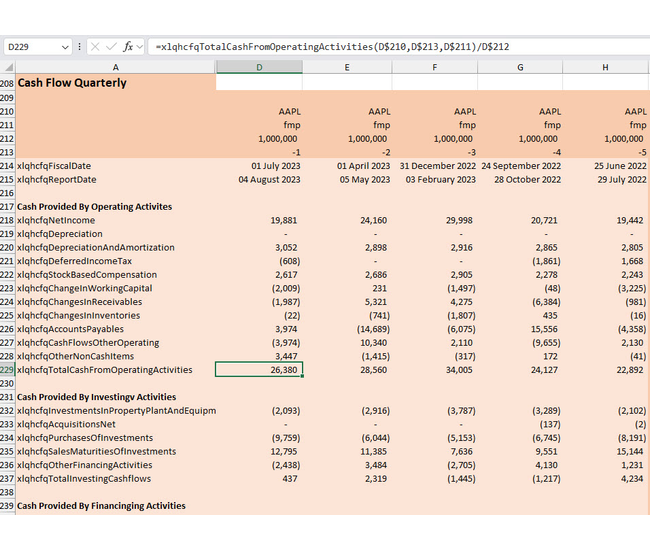
Task: Click cell with xlqhcfqFiscalDate label
Action: [116, 166]
